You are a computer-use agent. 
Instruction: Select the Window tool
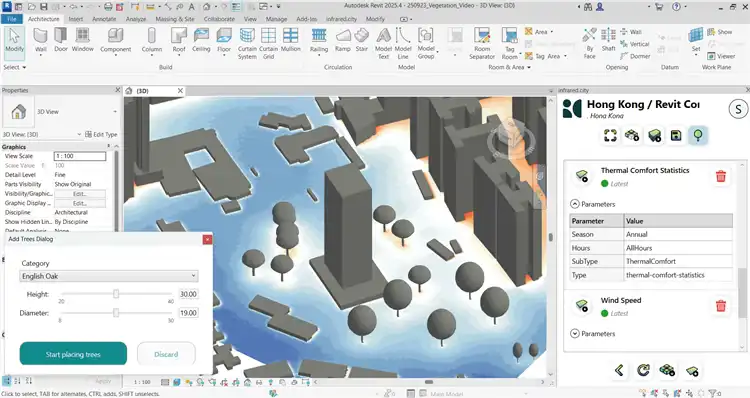(82, 40)
